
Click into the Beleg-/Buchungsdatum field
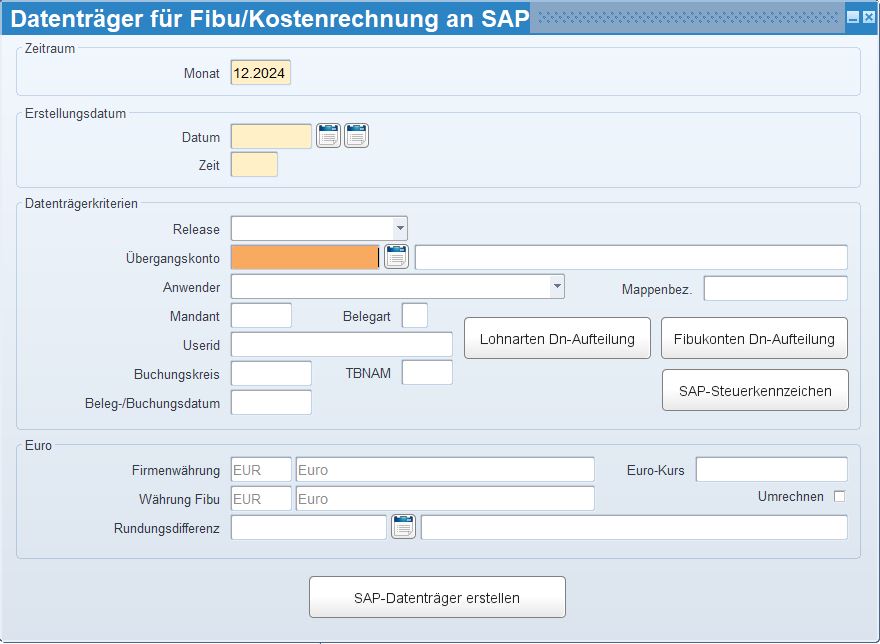tap(271, 403)
